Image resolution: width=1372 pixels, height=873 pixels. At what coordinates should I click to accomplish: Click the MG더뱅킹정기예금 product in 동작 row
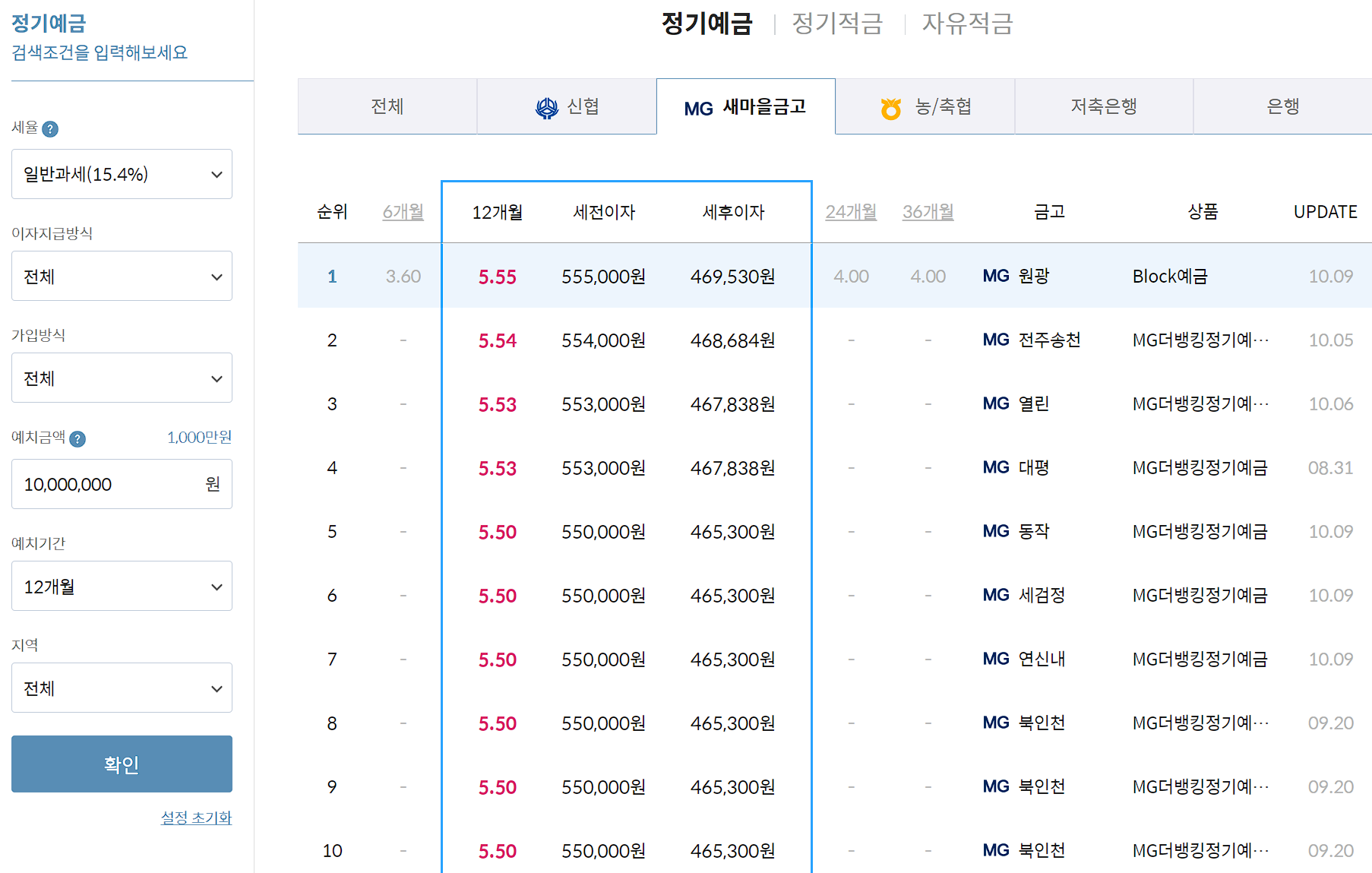1200,532
